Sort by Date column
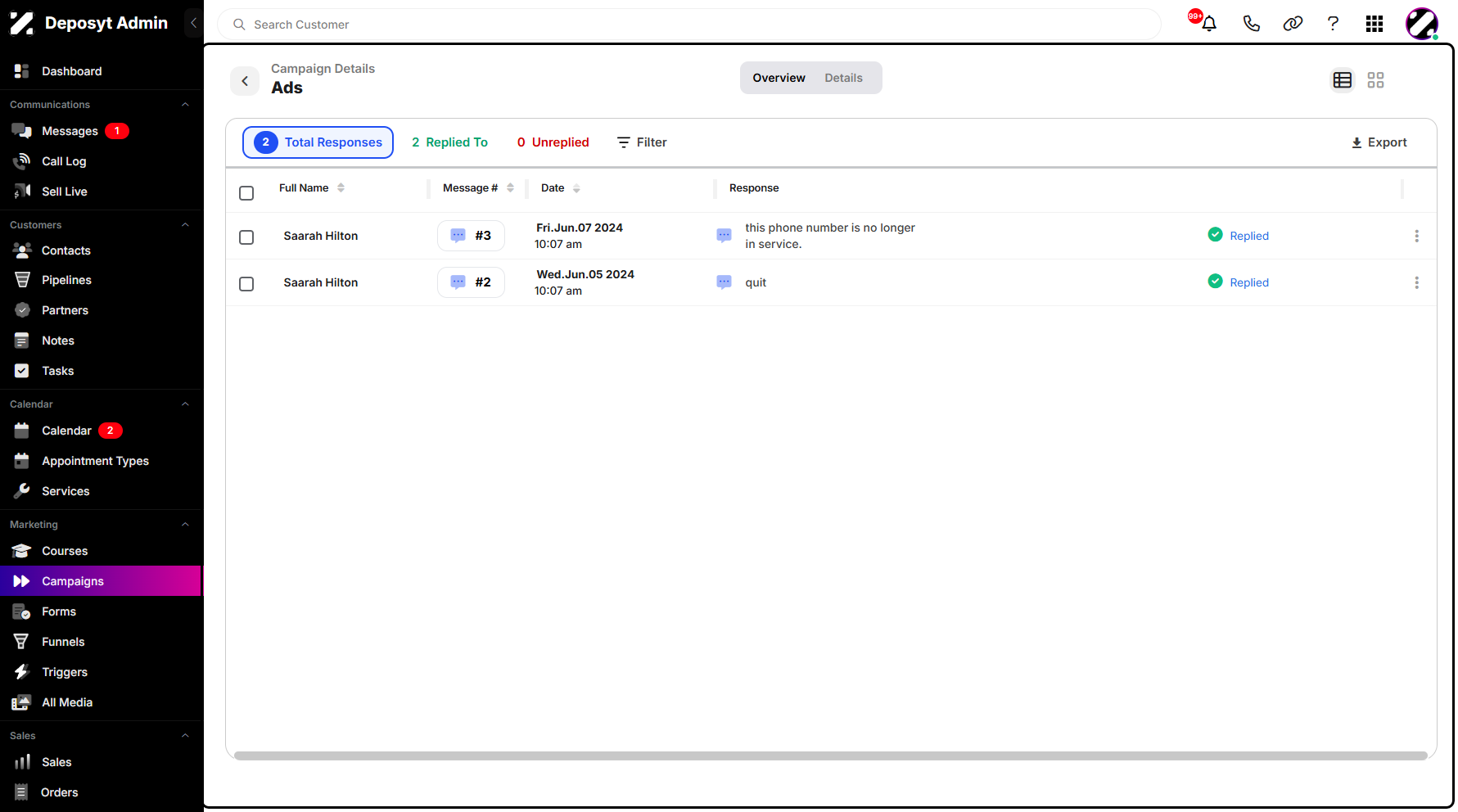Image resolution: width=1458 pixels, height=812 pixels. [x=576, y=188]
